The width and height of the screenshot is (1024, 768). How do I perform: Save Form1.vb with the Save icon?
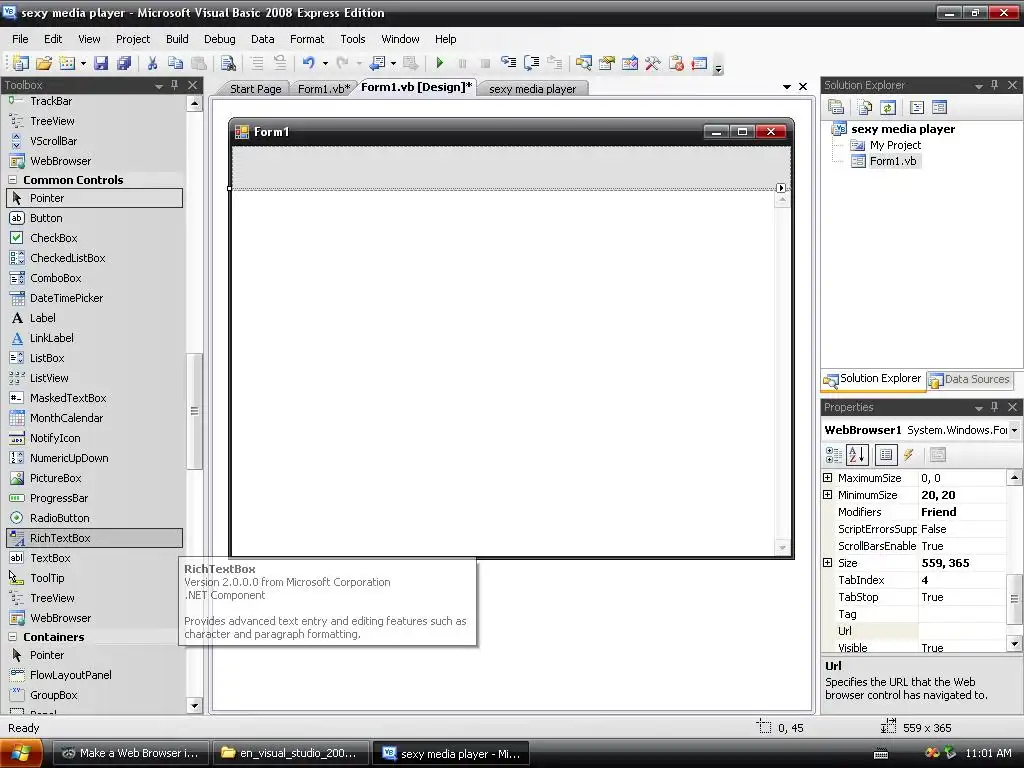tap(101, 63)
